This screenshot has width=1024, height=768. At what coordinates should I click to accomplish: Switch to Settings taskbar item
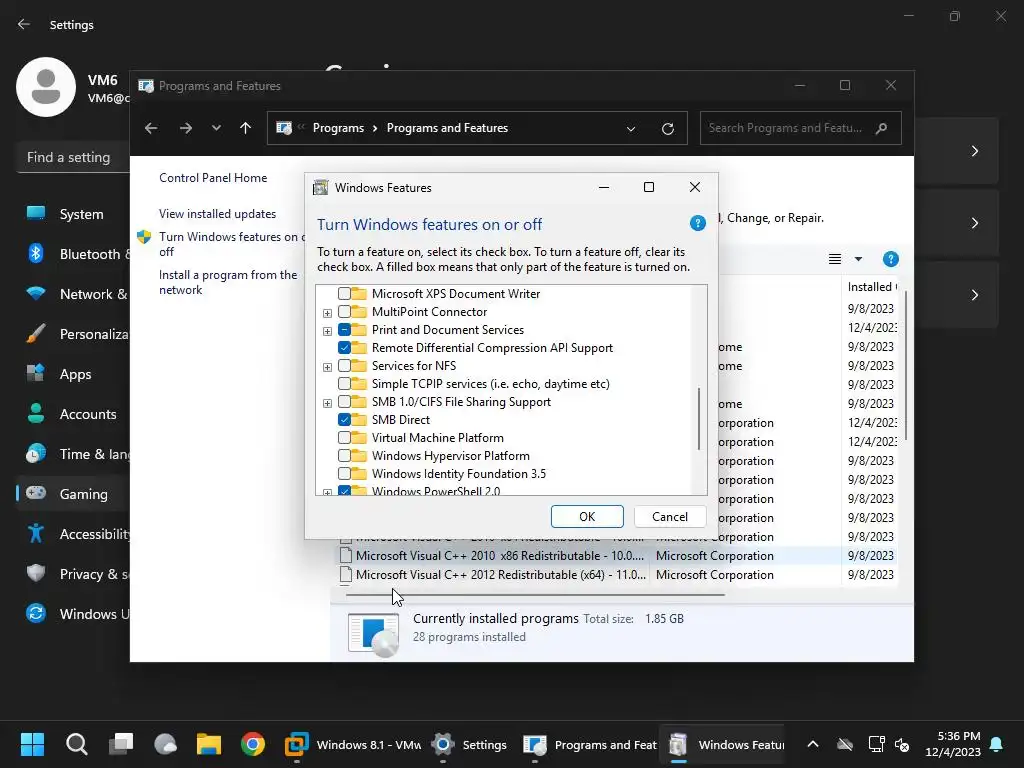tap(469, 744)
